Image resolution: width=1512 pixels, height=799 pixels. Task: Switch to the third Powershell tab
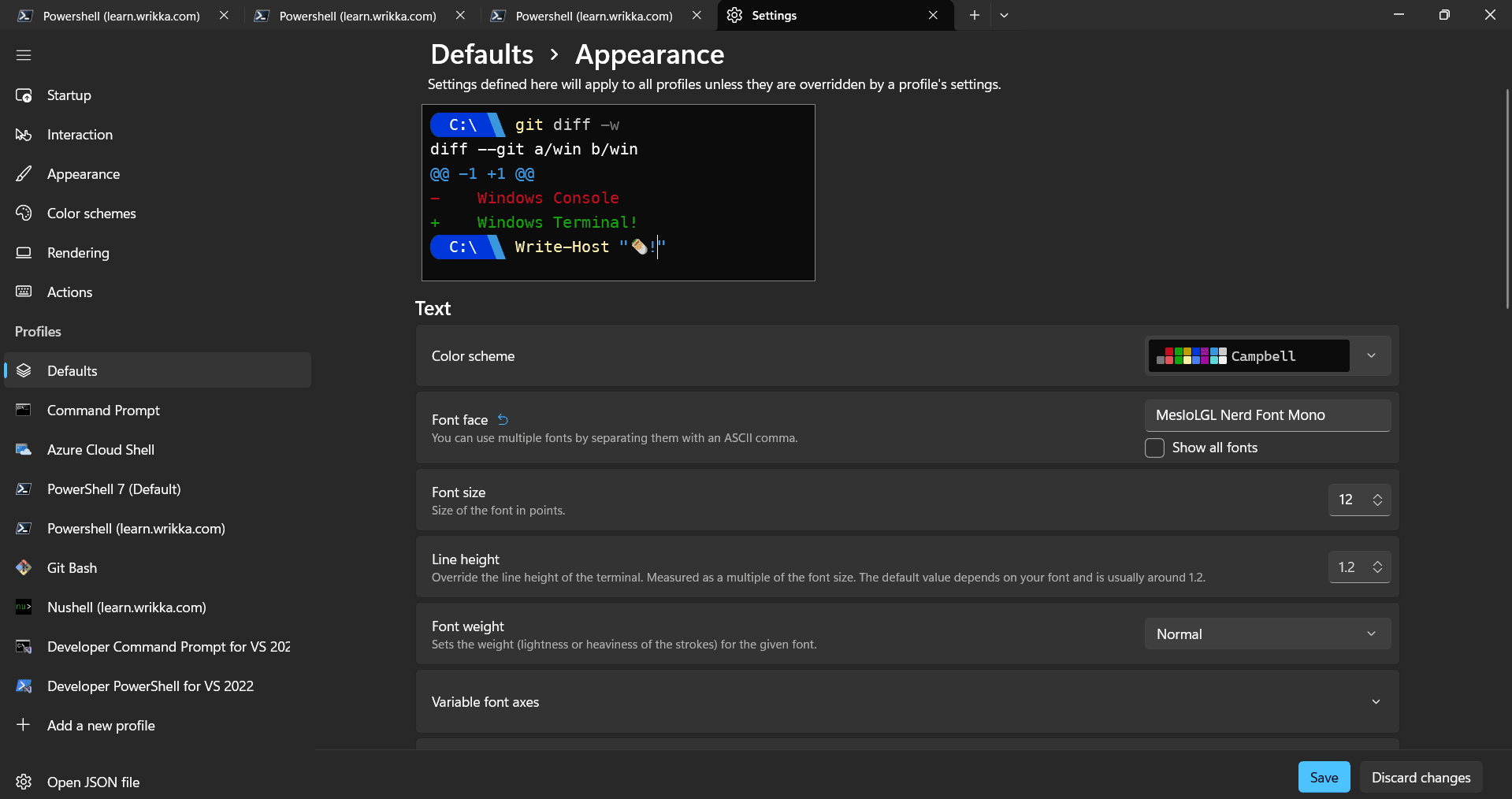pyautogui.click(x=594, y=16)
